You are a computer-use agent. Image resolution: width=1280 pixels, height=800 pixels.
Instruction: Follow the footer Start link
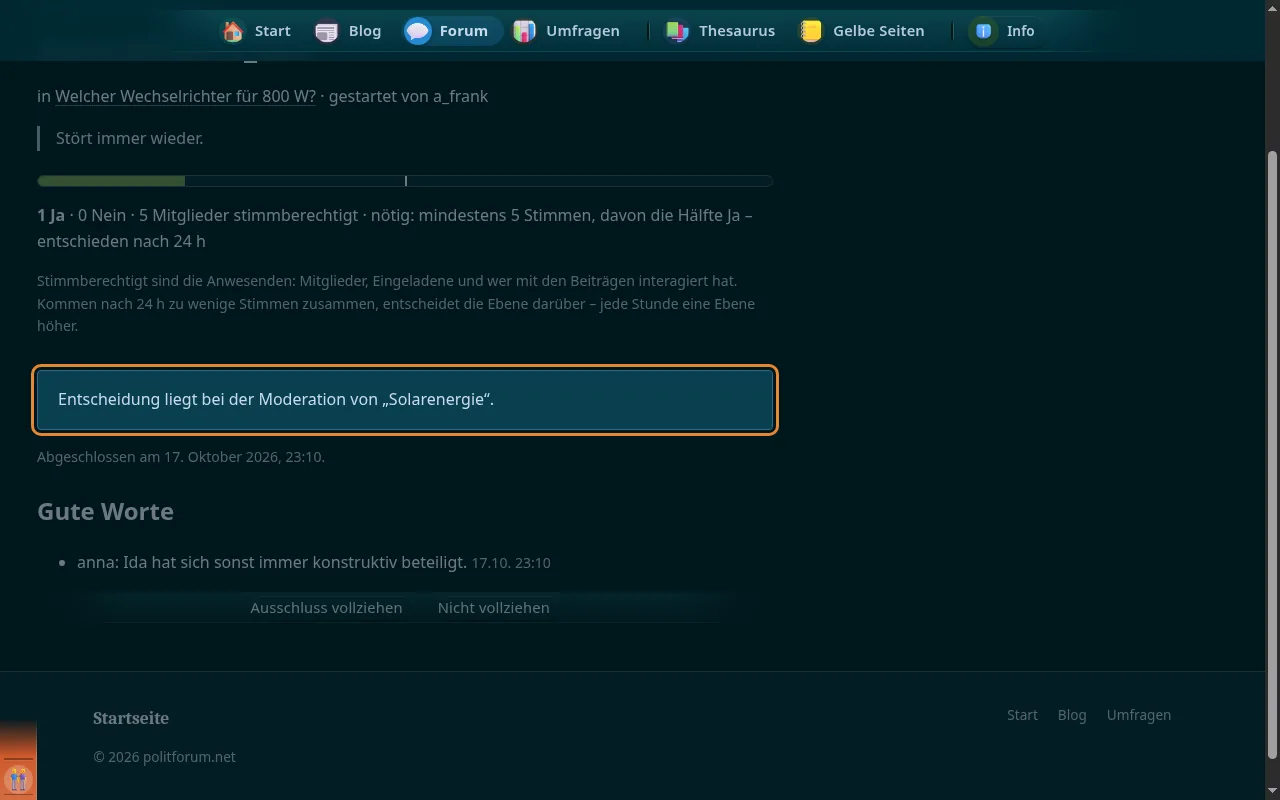coord(1022,714)
